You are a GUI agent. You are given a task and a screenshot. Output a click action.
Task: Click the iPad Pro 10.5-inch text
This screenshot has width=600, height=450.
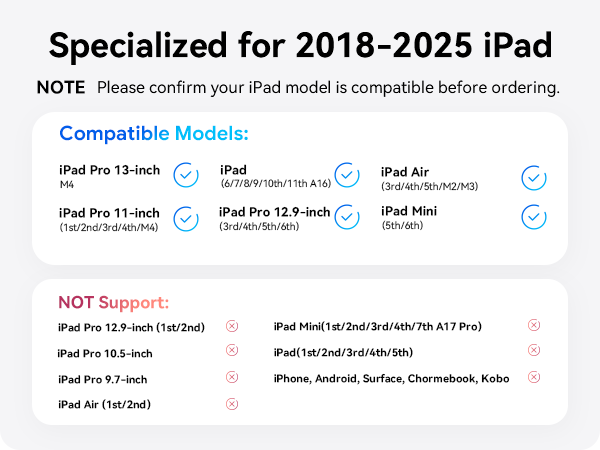coord(105,353)
